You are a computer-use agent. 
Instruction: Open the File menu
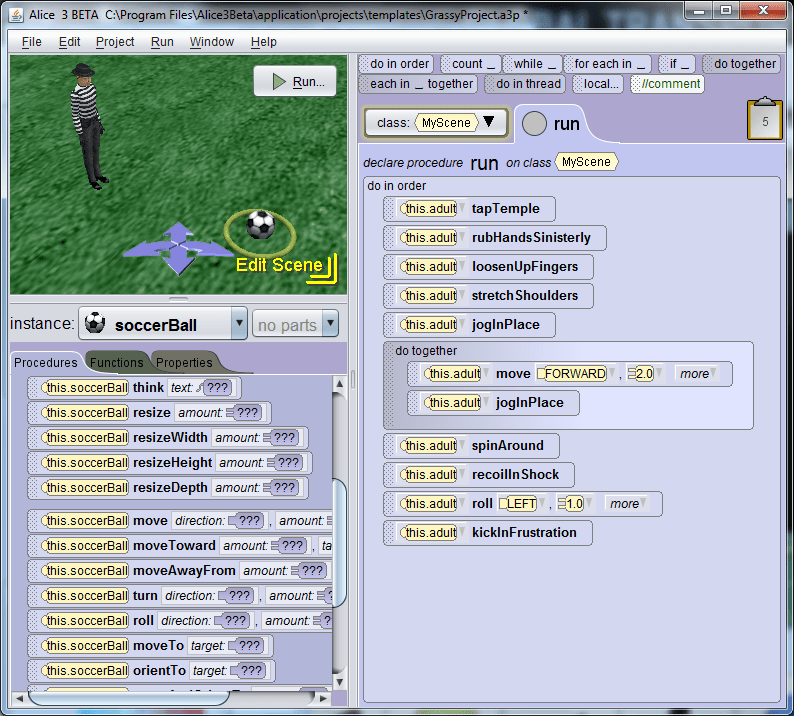[31, 42]
